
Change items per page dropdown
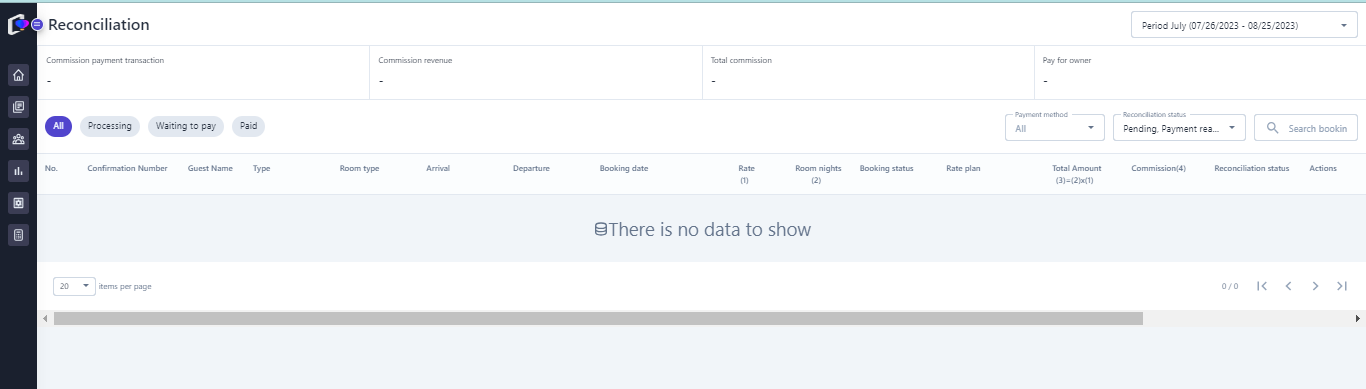pyautogui.click(x=74, y=286)
